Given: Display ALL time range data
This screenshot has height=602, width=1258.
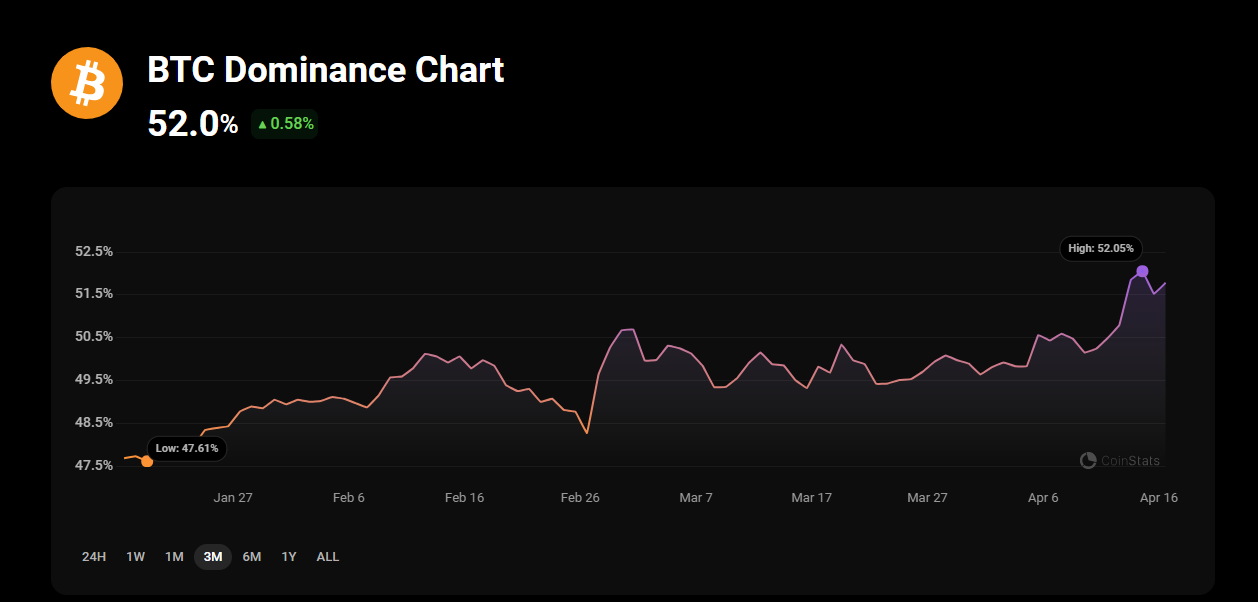Looking at the screenshot, I should coord(328,556).
